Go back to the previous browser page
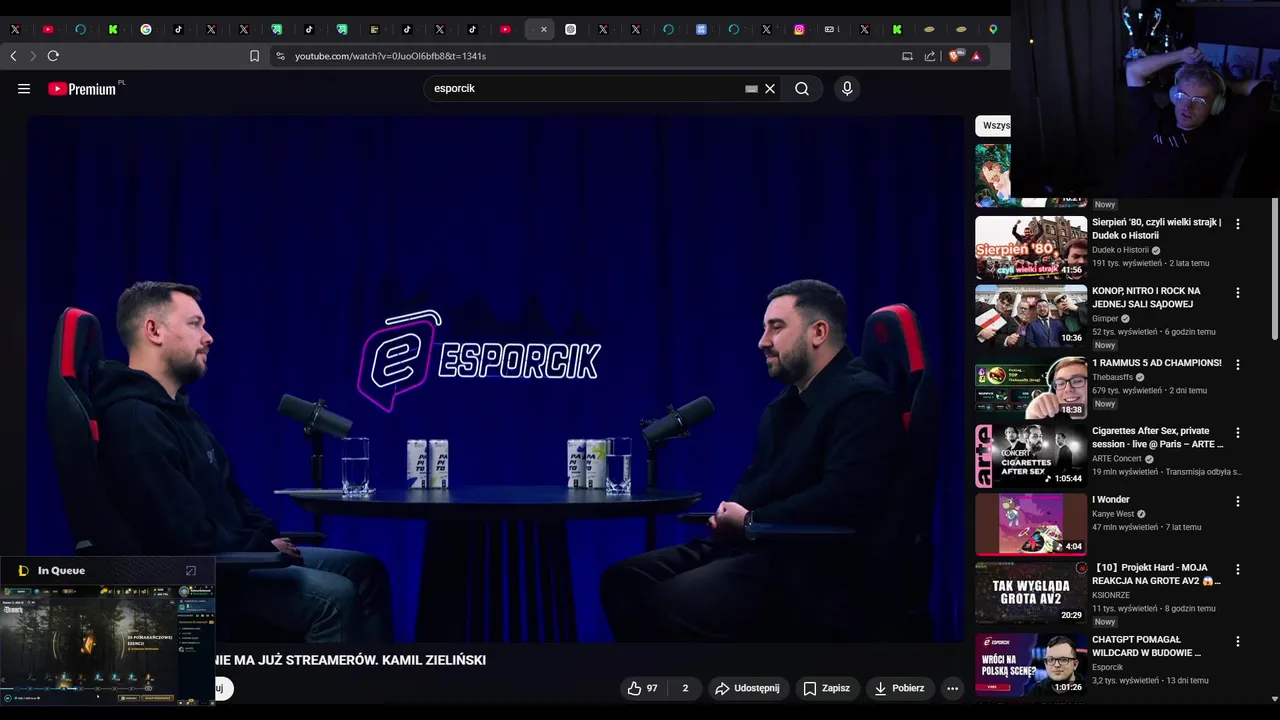The width and height of the screenshot is (1280, 720). [x=13, y=56]
